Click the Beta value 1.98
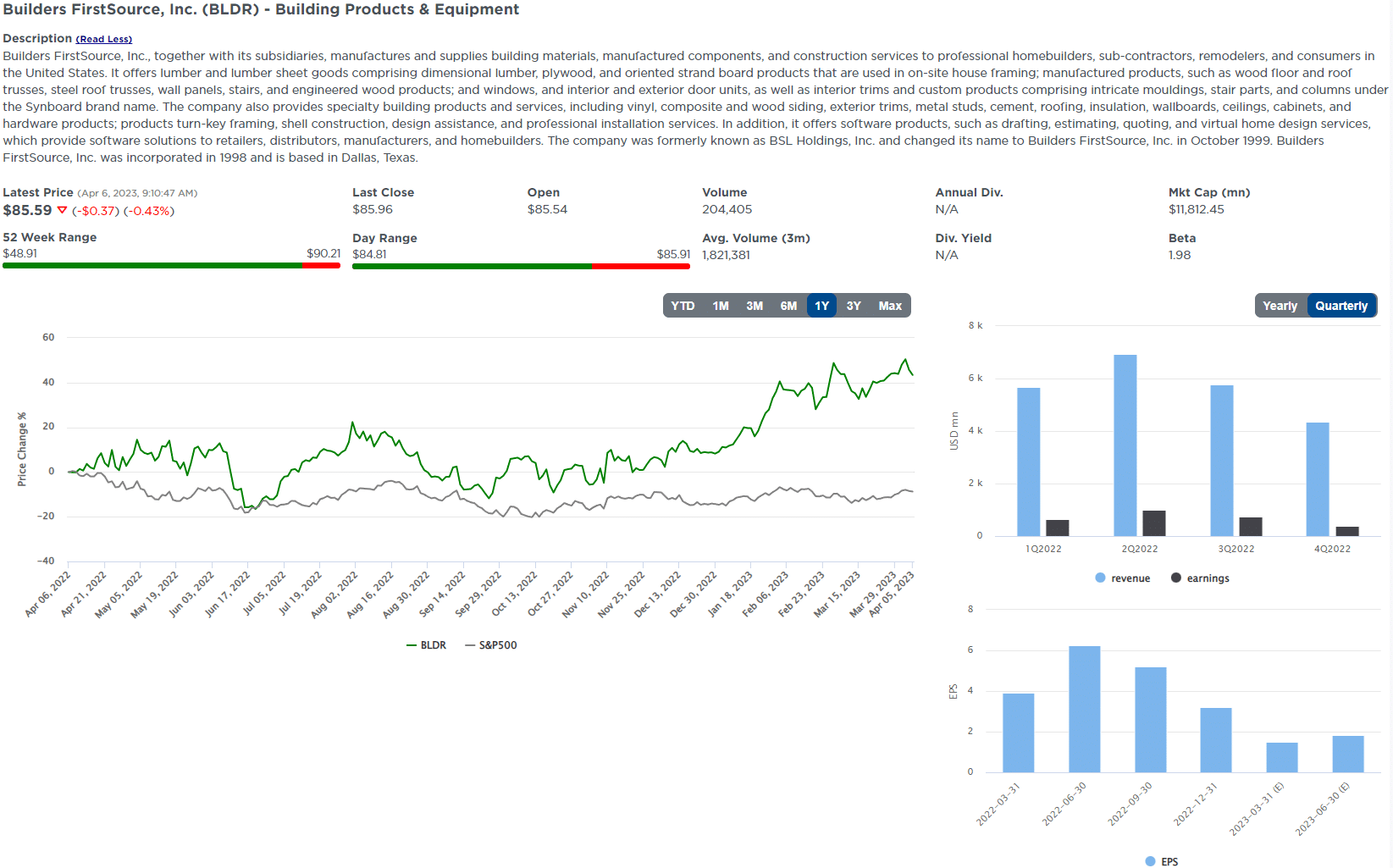Screen dimensions: 1393x868 click(1180, 255)
